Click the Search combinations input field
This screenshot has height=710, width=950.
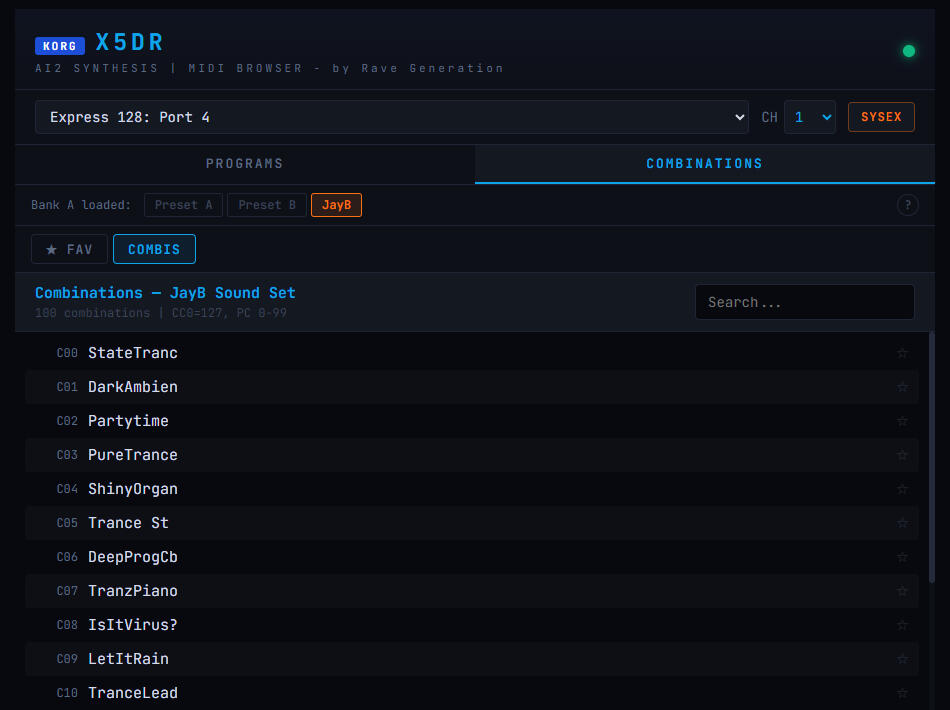point(804,302)
